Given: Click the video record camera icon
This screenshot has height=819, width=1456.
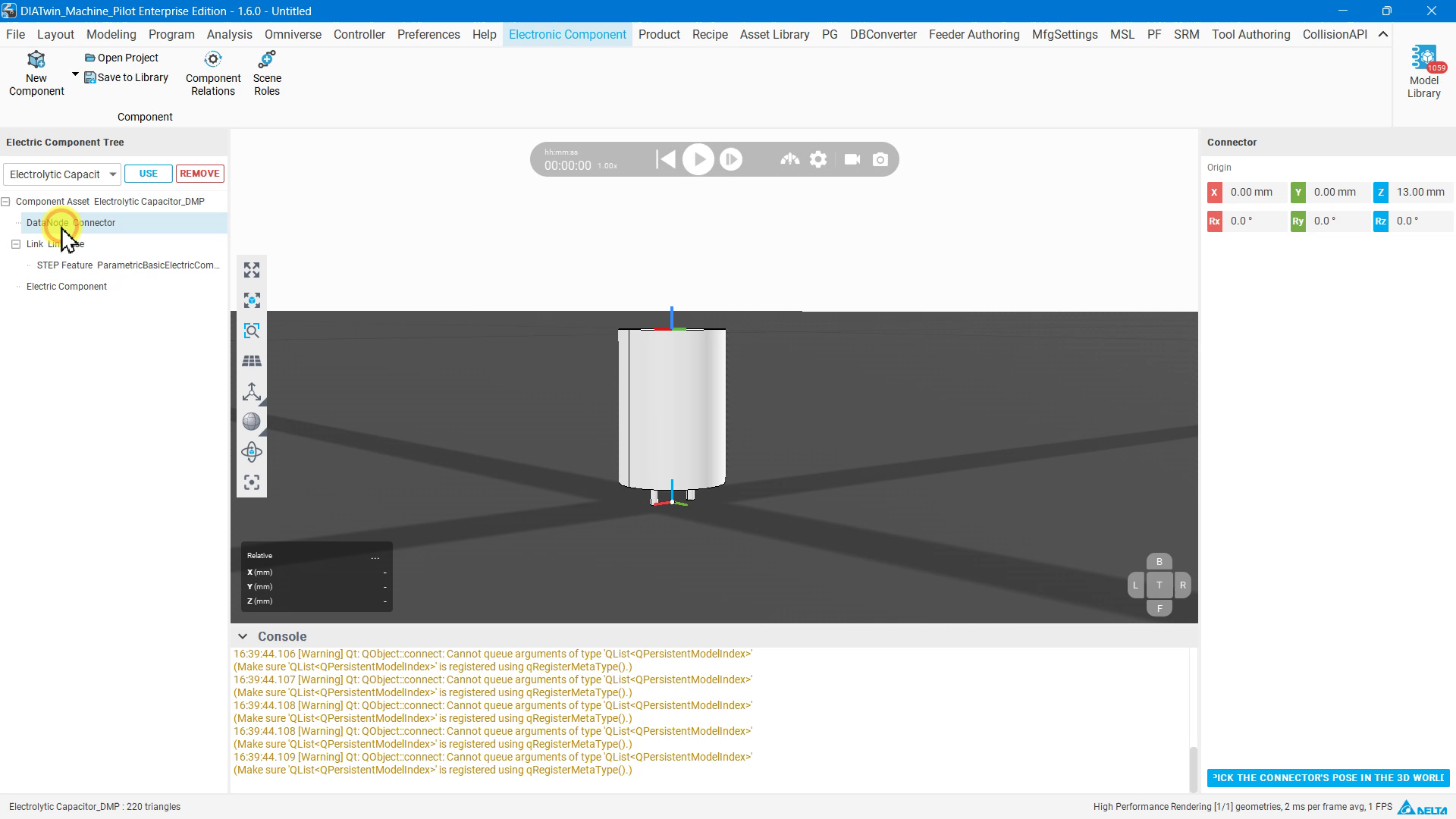Looking at the screenshot, I should pos(852,159).
